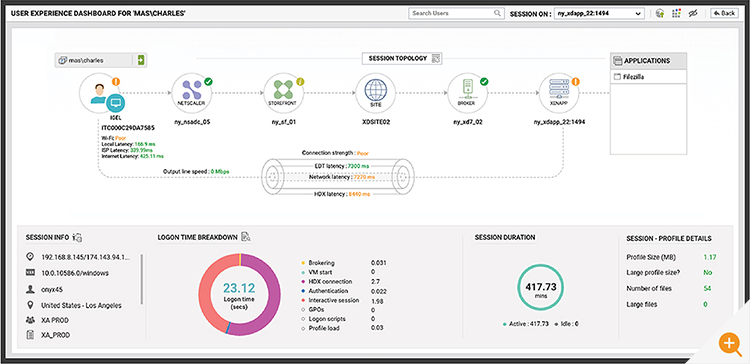Open the Logon Time Breakdown details icon
The height and width of the screenshot is (364, 750).
[x=246, y=236]
